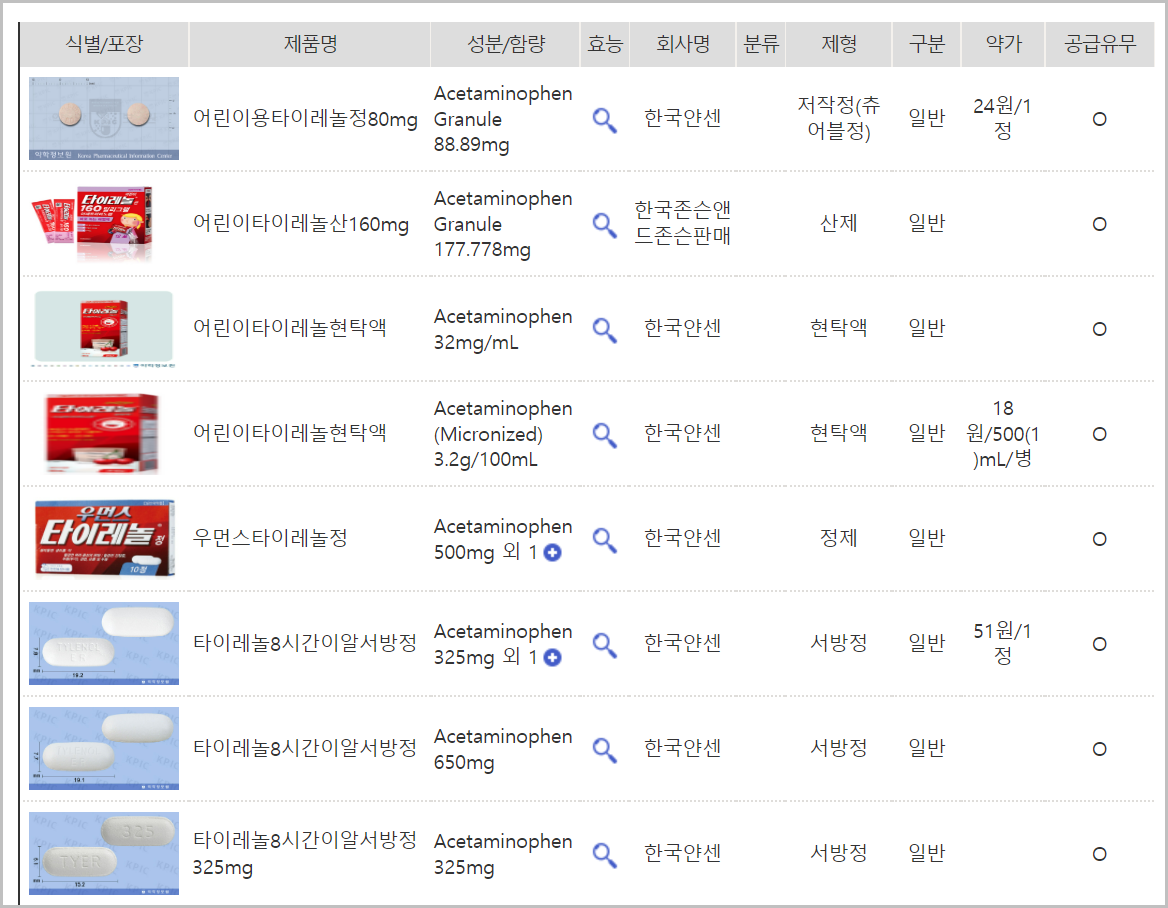The image size is (1168, 908).
Task: Click dosage form 산제
Action: 839,223
